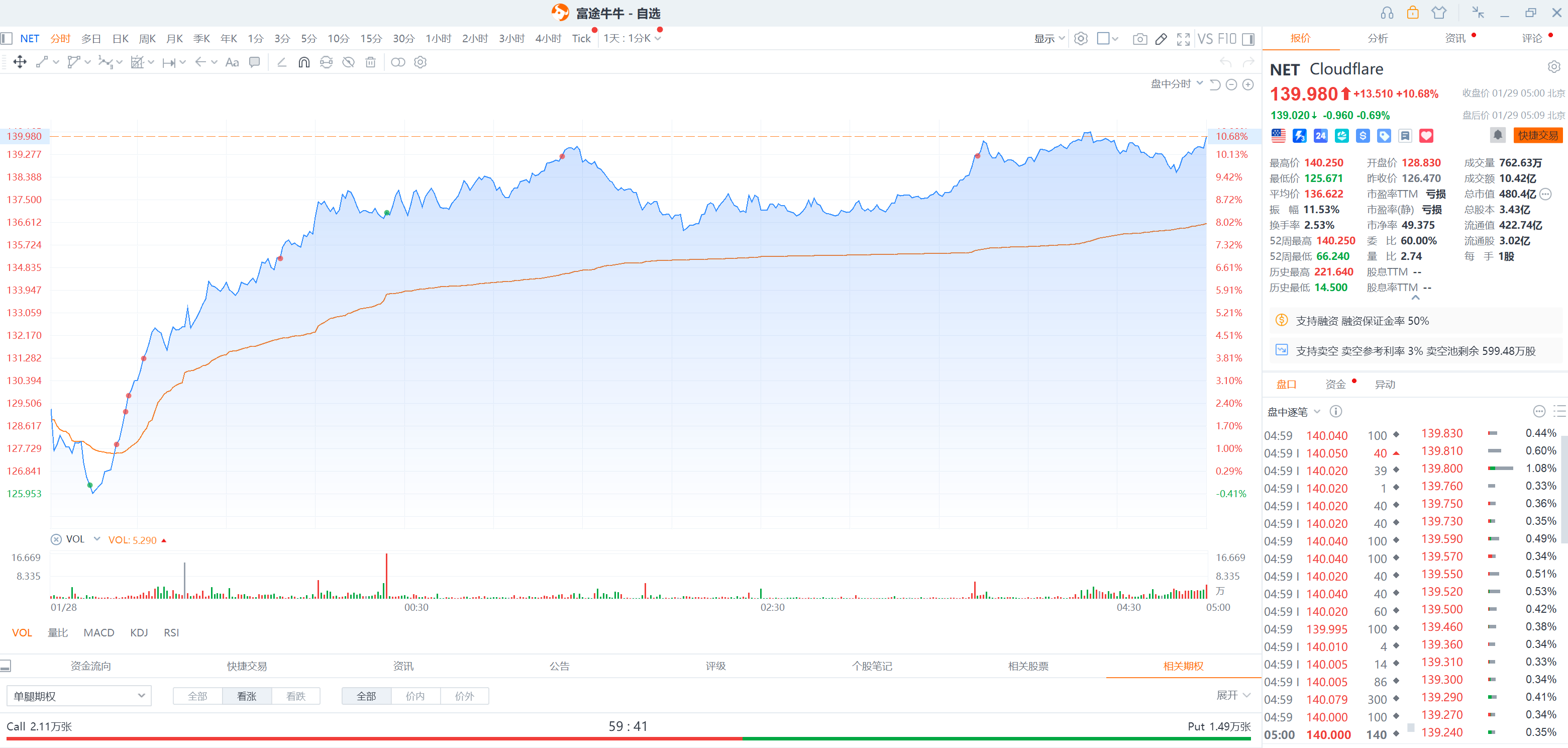The image size is (1568, 748).
Task: Open drawing toolbar settings gear
Action: [x=420, y=62]
